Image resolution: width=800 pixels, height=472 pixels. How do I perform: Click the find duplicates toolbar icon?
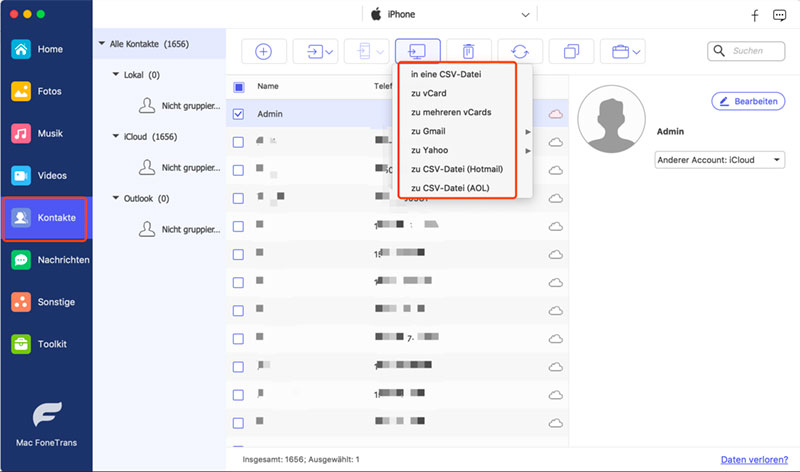tap(571, 52)
